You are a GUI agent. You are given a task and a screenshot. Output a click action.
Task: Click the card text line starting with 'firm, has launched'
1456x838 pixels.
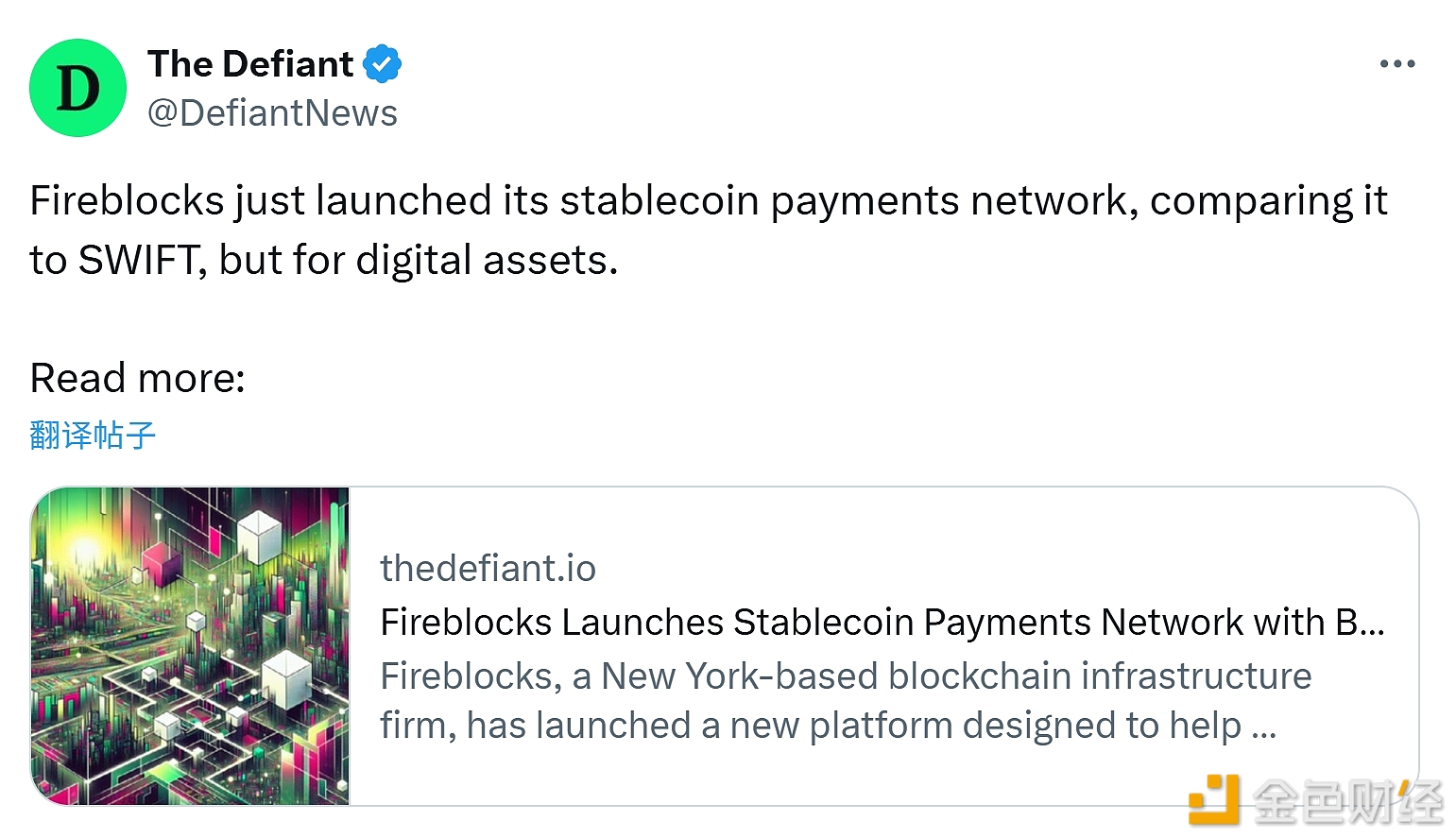[828, 726]
